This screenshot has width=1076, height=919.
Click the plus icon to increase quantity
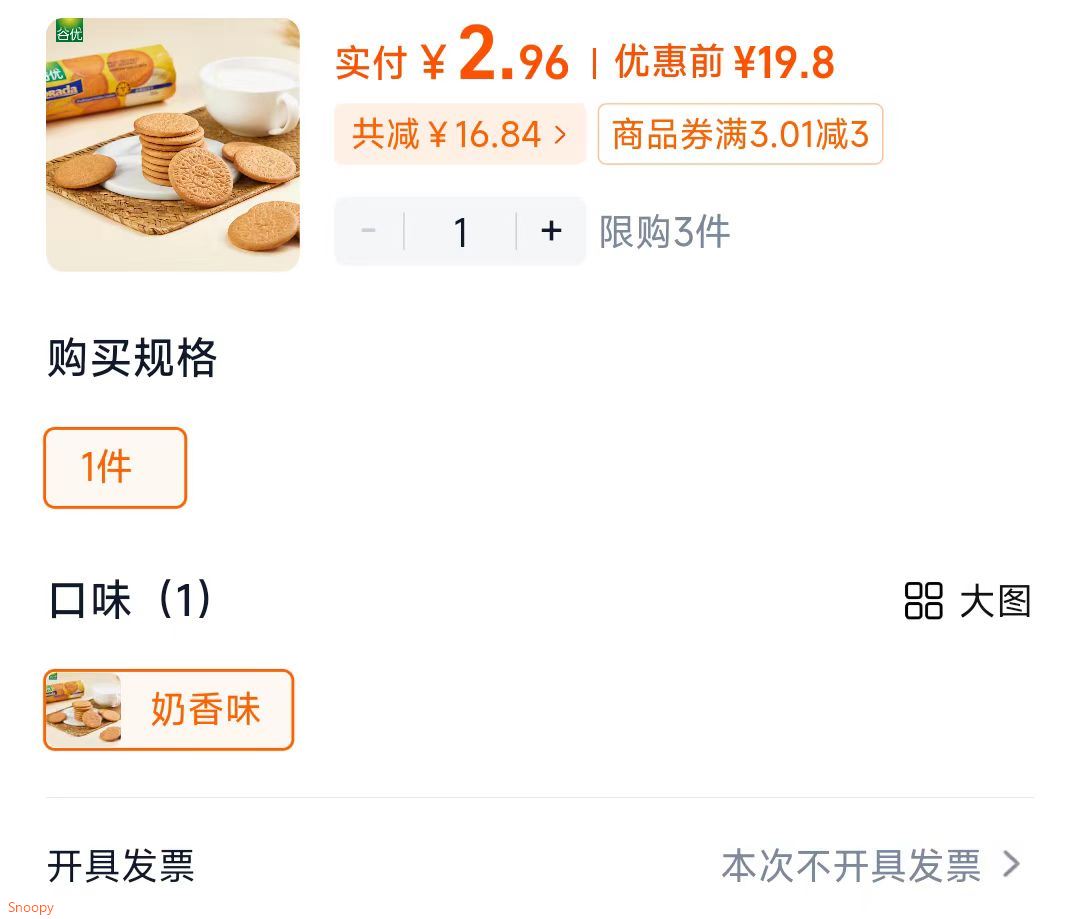[x=551, y=232]
